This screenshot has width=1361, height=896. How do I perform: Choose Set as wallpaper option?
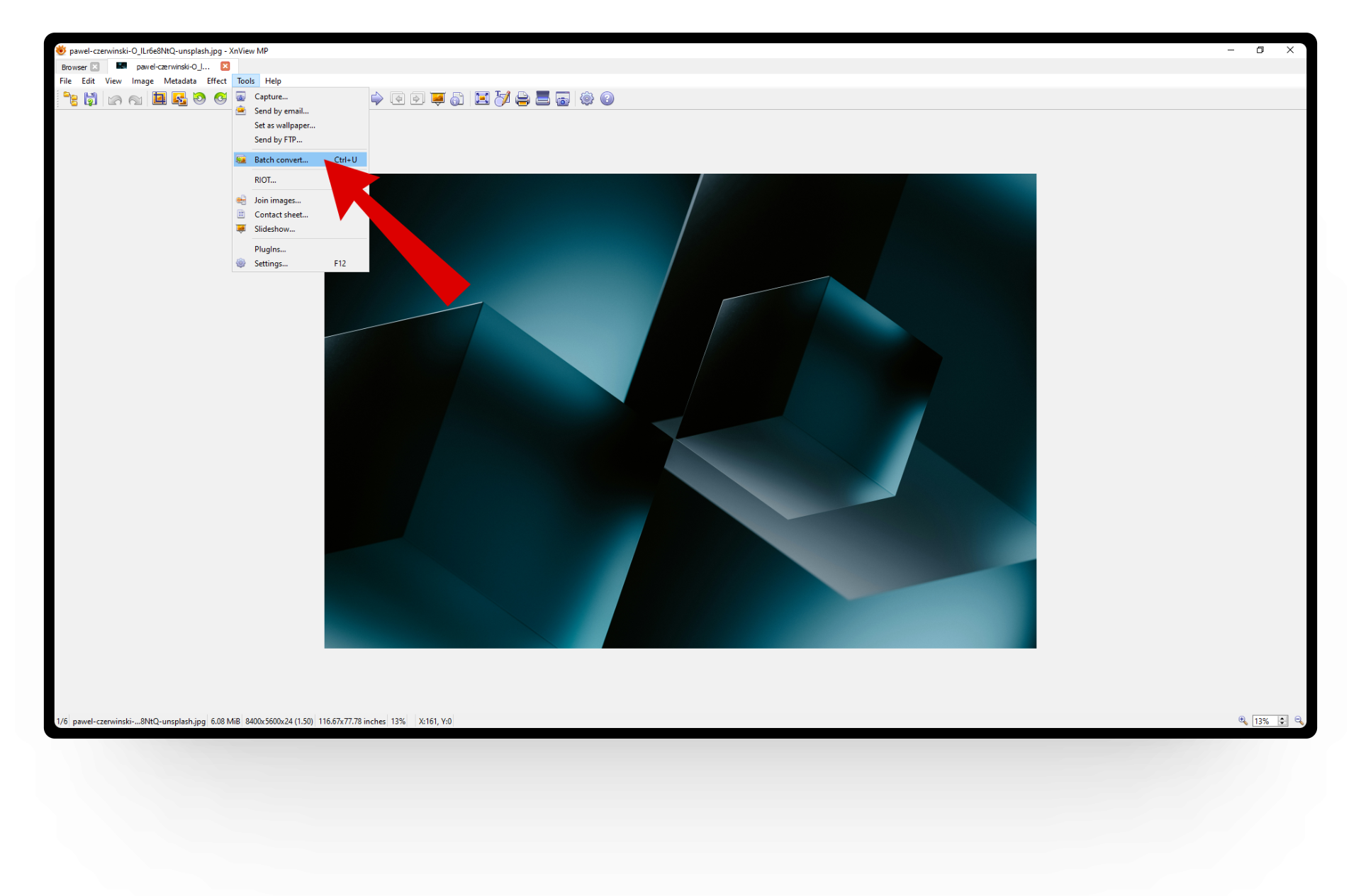(x=284, y=125)
